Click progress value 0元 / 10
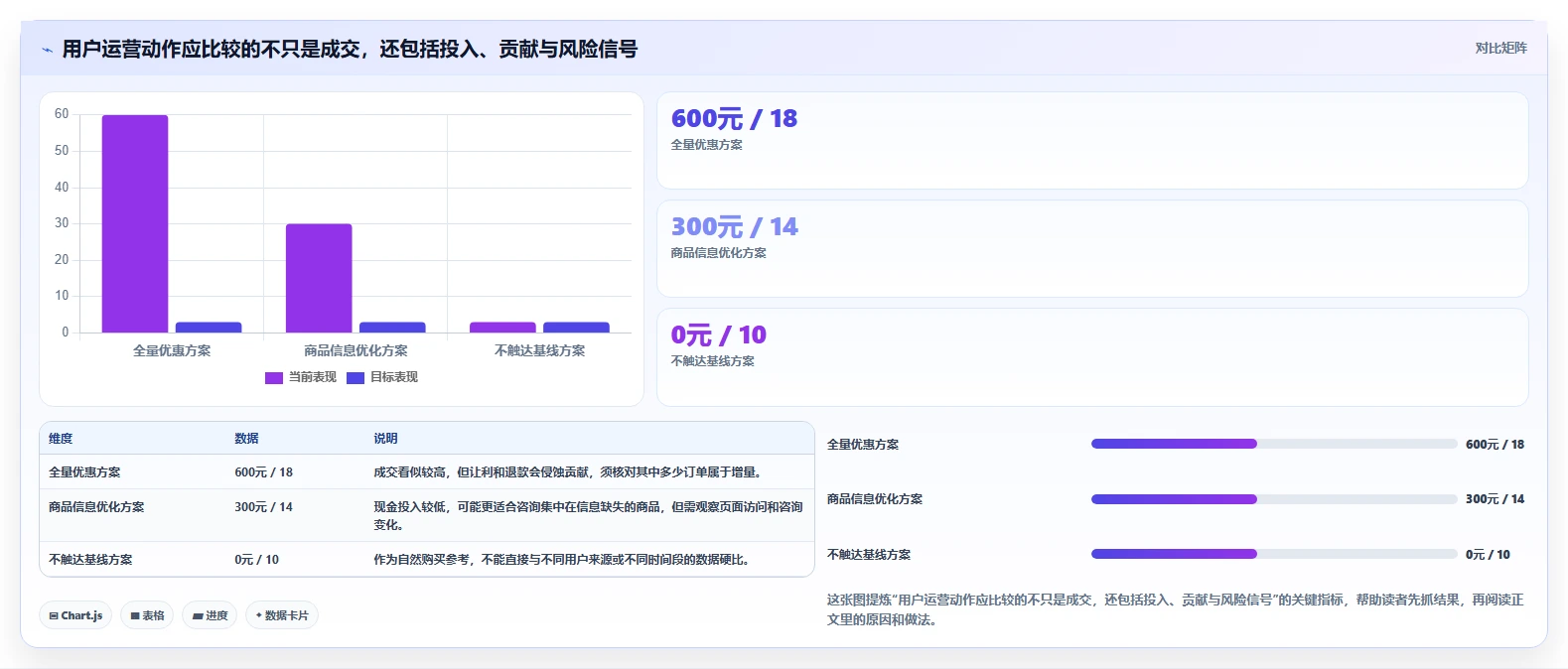 click(1488, 555)
